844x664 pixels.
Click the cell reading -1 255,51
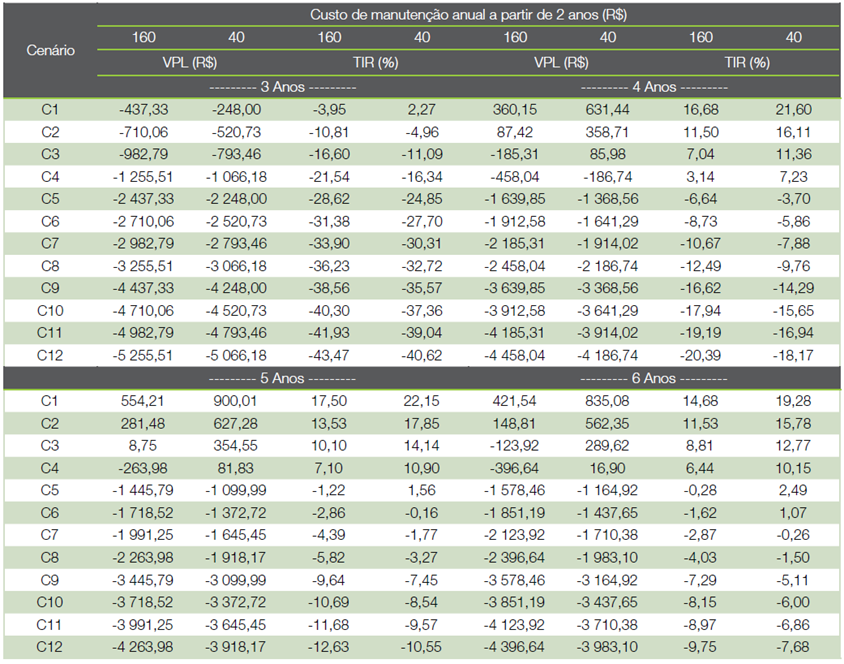pyautogui.click(x=143, y=176)
